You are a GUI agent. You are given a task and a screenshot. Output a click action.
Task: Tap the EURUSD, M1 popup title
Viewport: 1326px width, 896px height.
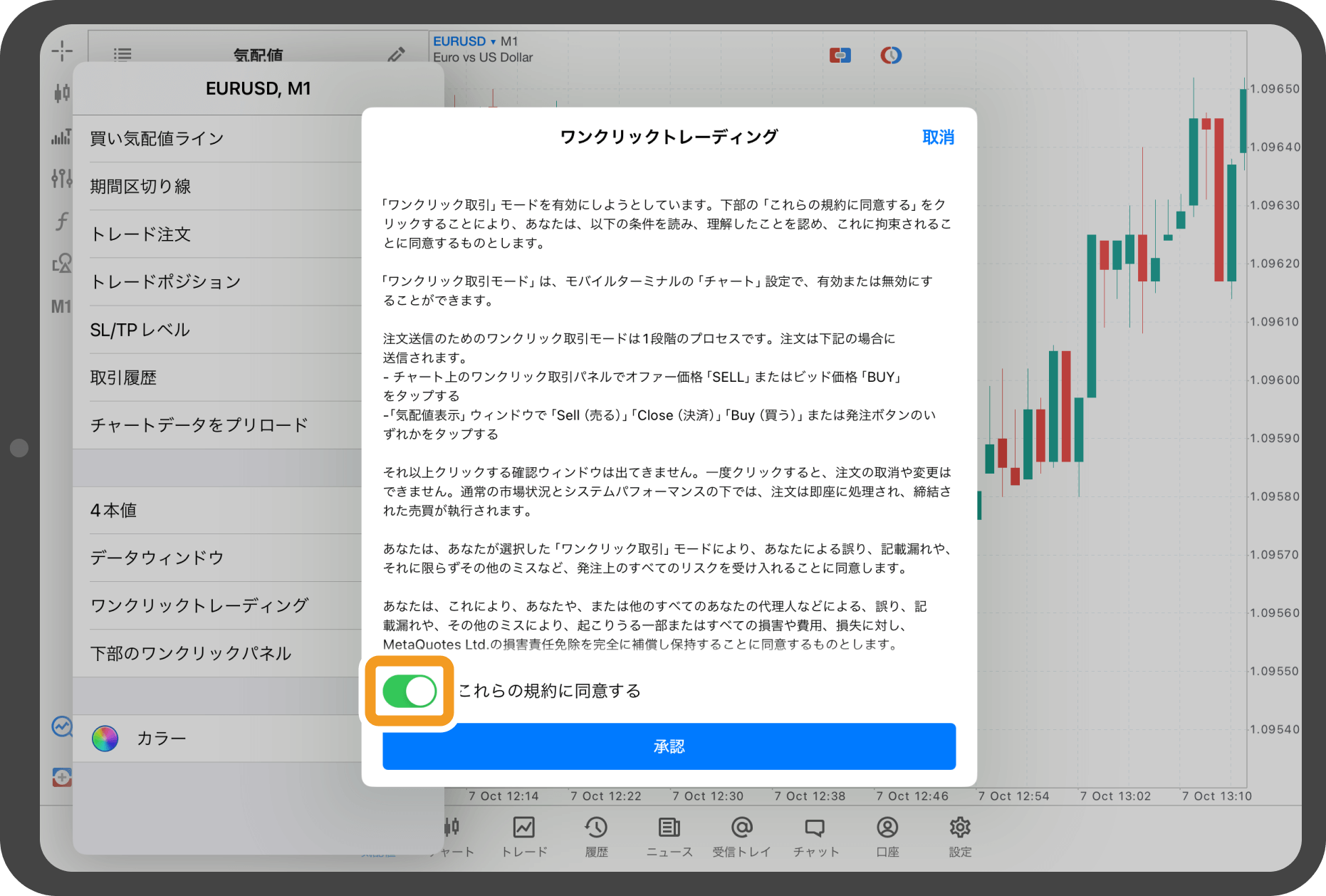(x=258, y=88)
